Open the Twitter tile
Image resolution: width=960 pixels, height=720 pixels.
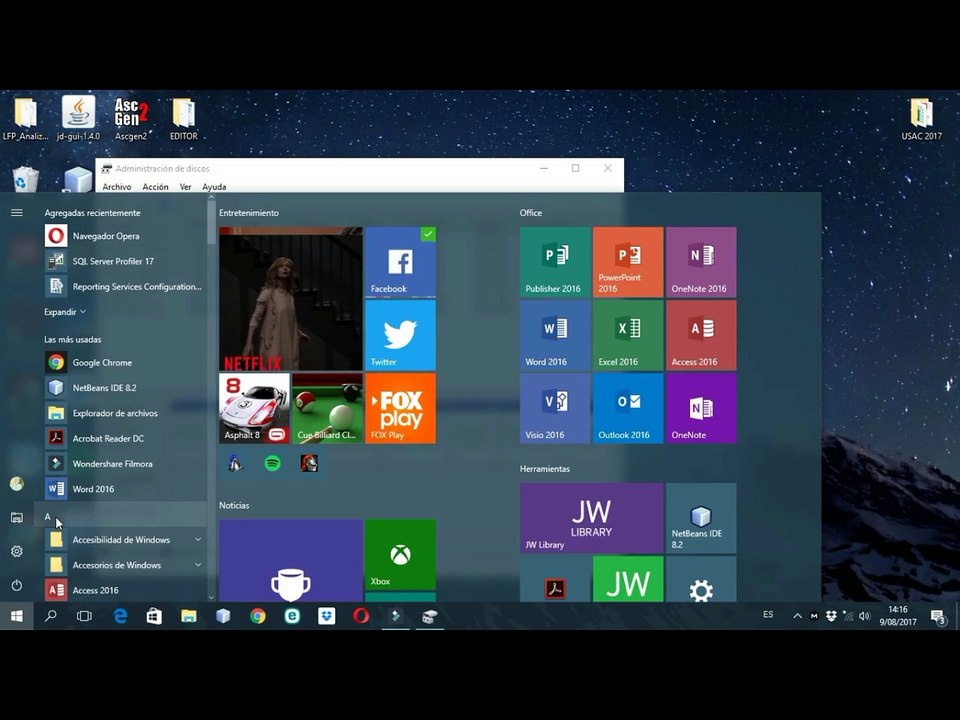click(x=400, y=336)
